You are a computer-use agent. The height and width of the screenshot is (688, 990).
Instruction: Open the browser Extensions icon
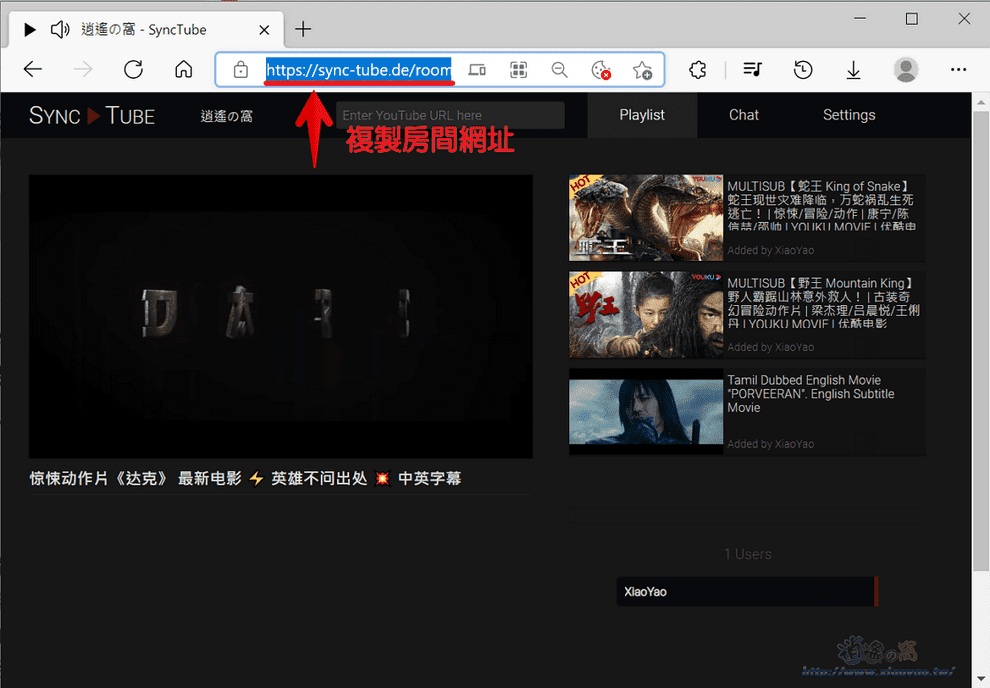click(697, 69)
